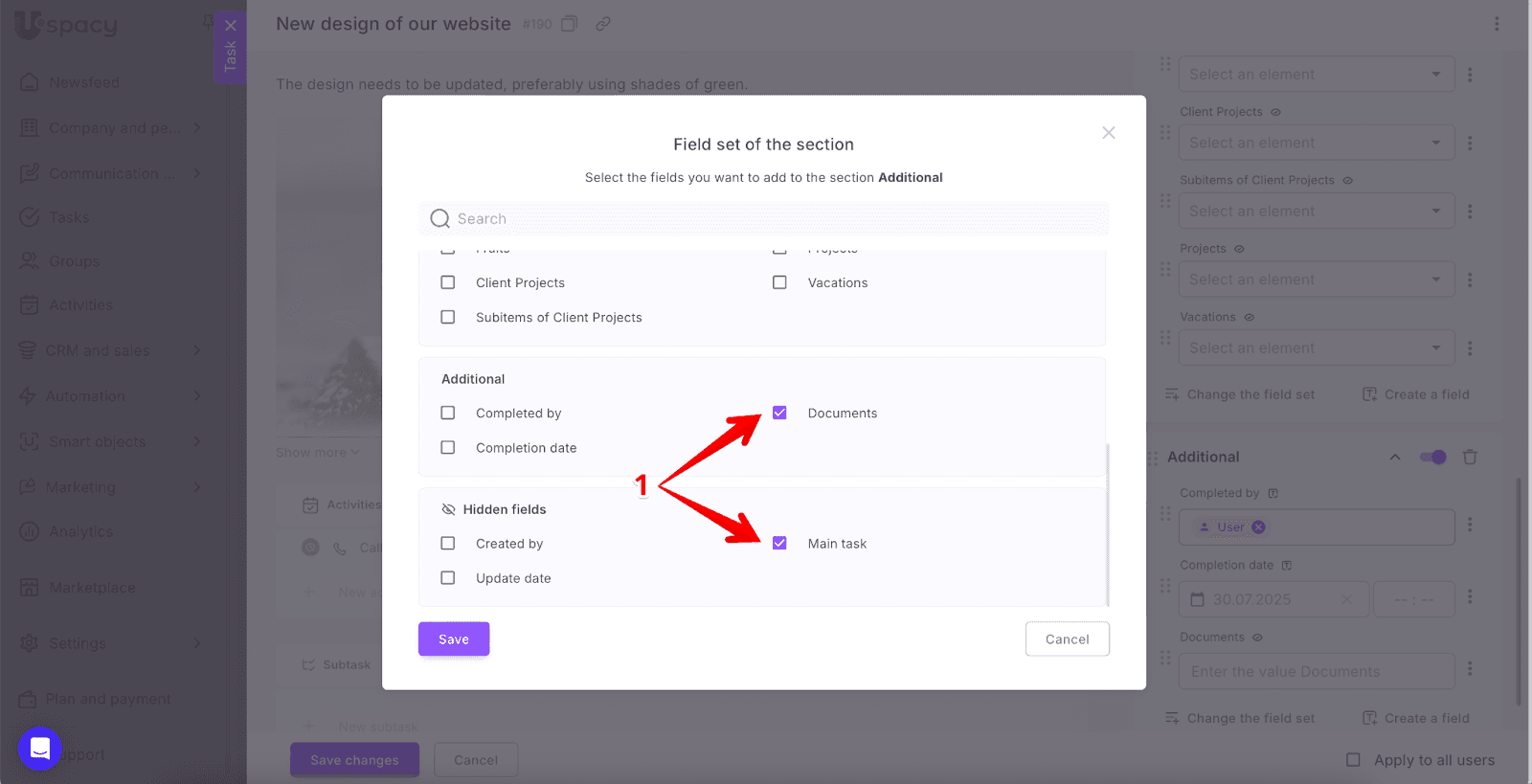Image resolution: width=1532 pixels, height=784 pixels.
Task: Close the Task side tab X icon
Action: pos(231,26)
